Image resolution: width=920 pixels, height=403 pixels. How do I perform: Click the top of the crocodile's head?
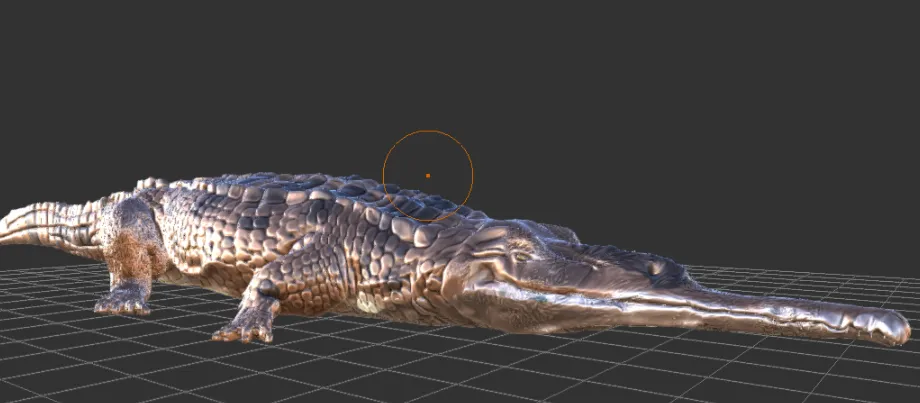(x=528, y=233)
